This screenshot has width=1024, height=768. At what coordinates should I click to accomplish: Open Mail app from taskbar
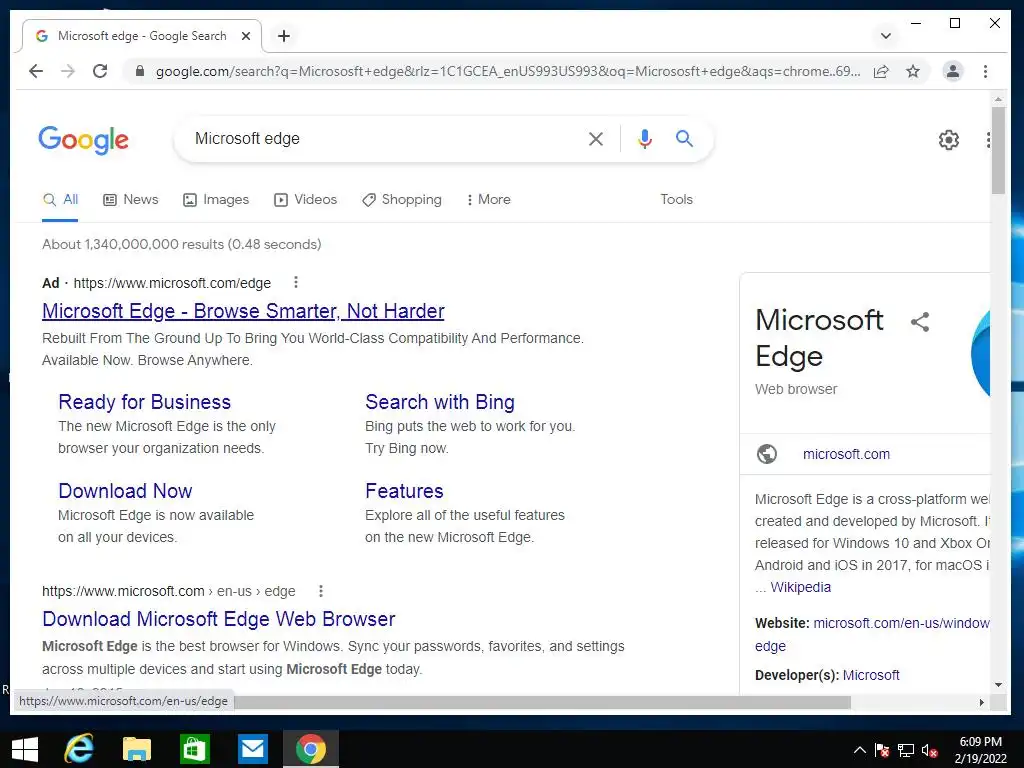click(252, 749)
